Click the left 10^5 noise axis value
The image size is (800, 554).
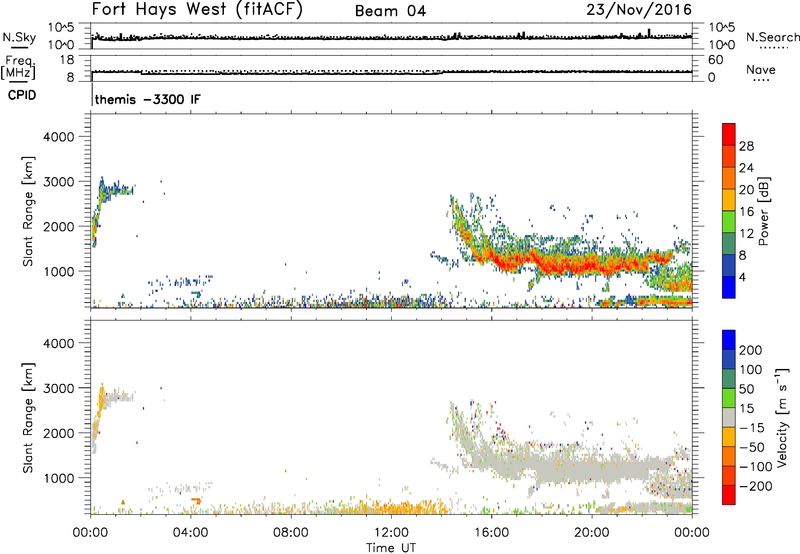[61, 28]
